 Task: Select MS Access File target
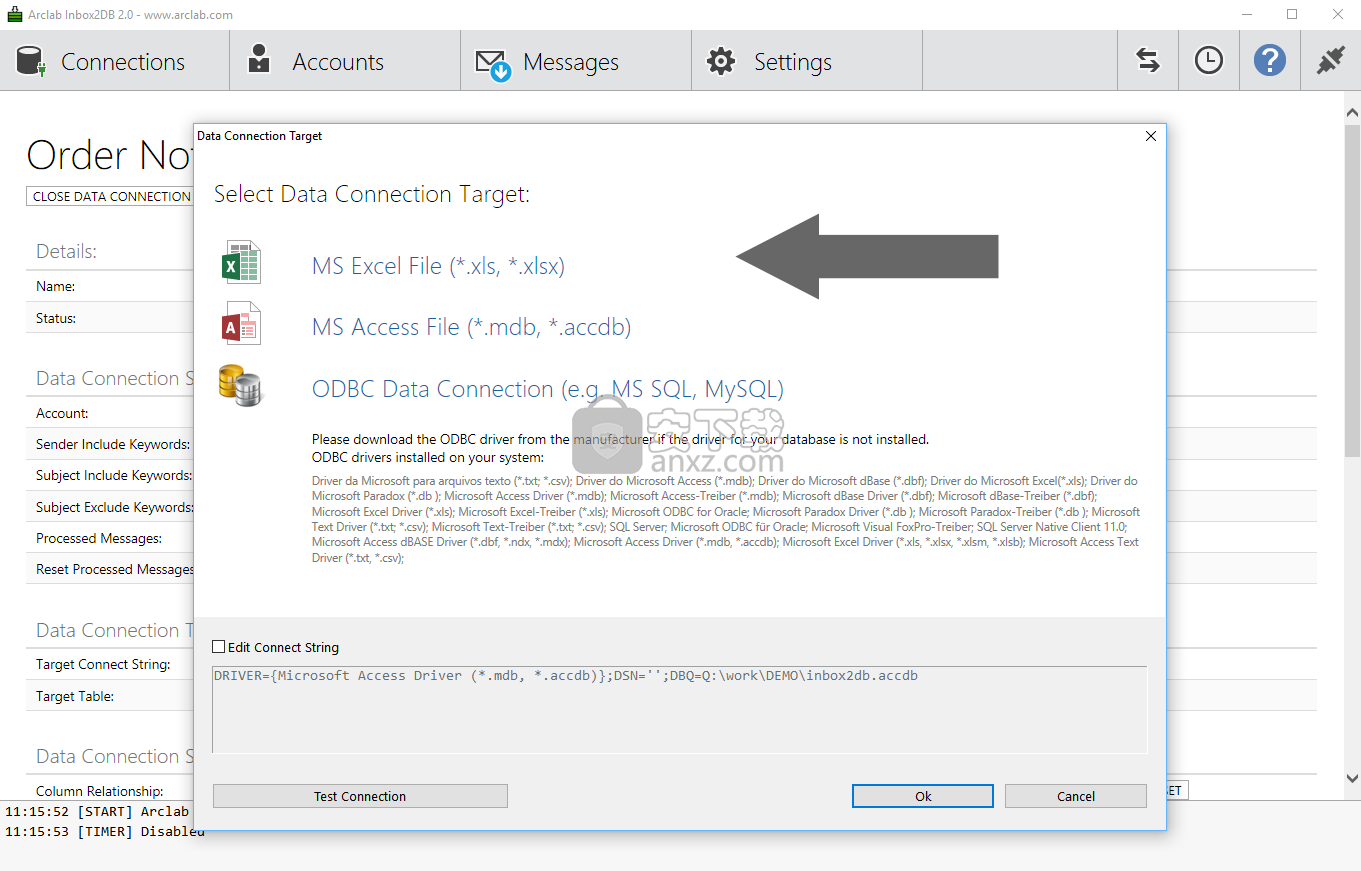point(471,327)
